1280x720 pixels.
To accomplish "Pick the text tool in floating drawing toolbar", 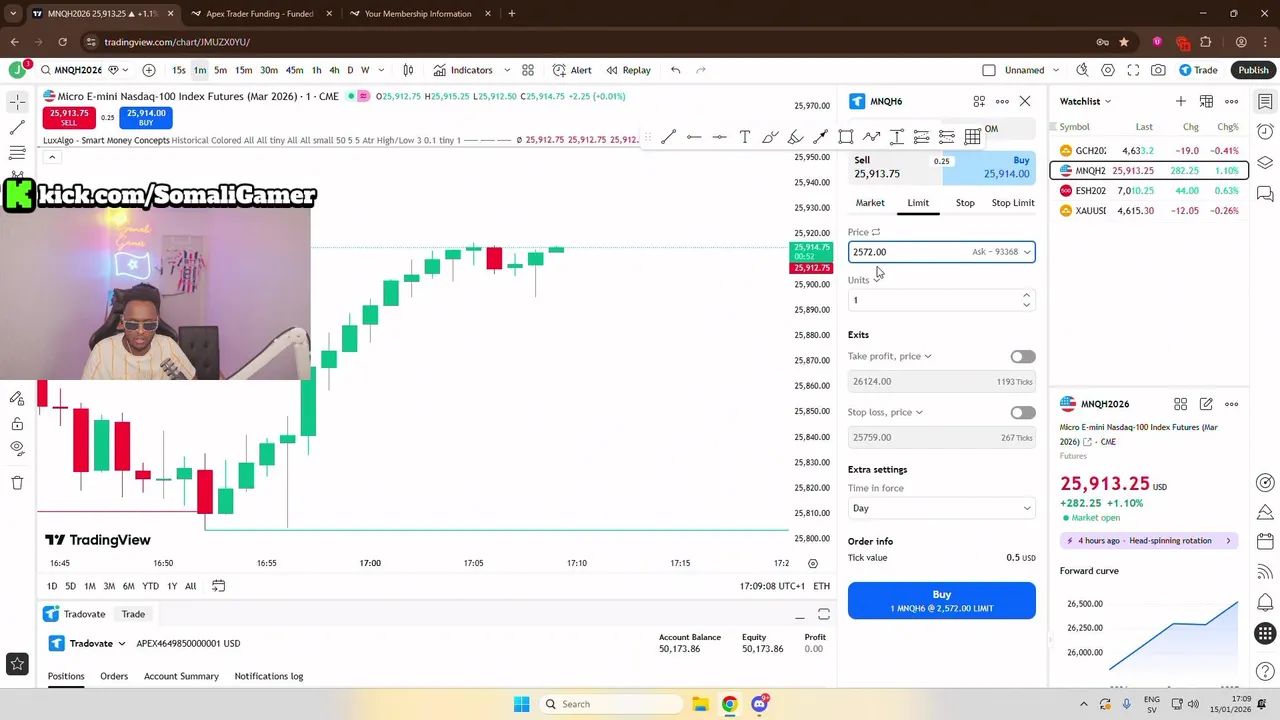I will (745, 137).
